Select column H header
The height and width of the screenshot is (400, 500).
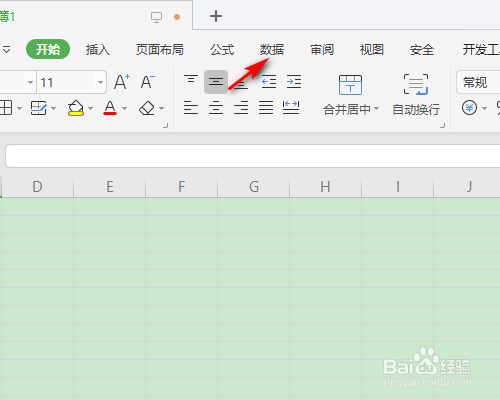pos(326,187)
